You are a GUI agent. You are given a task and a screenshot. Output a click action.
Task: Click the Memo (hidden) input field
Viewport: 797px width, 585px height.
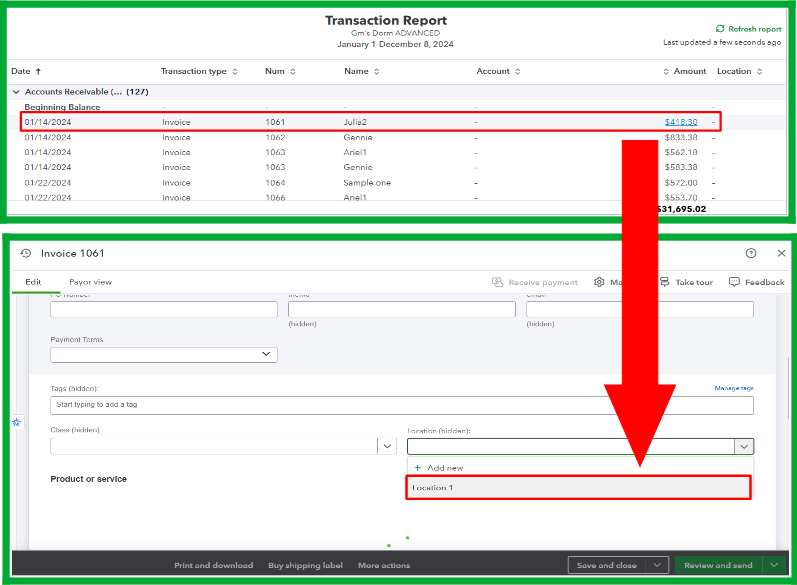402,309
